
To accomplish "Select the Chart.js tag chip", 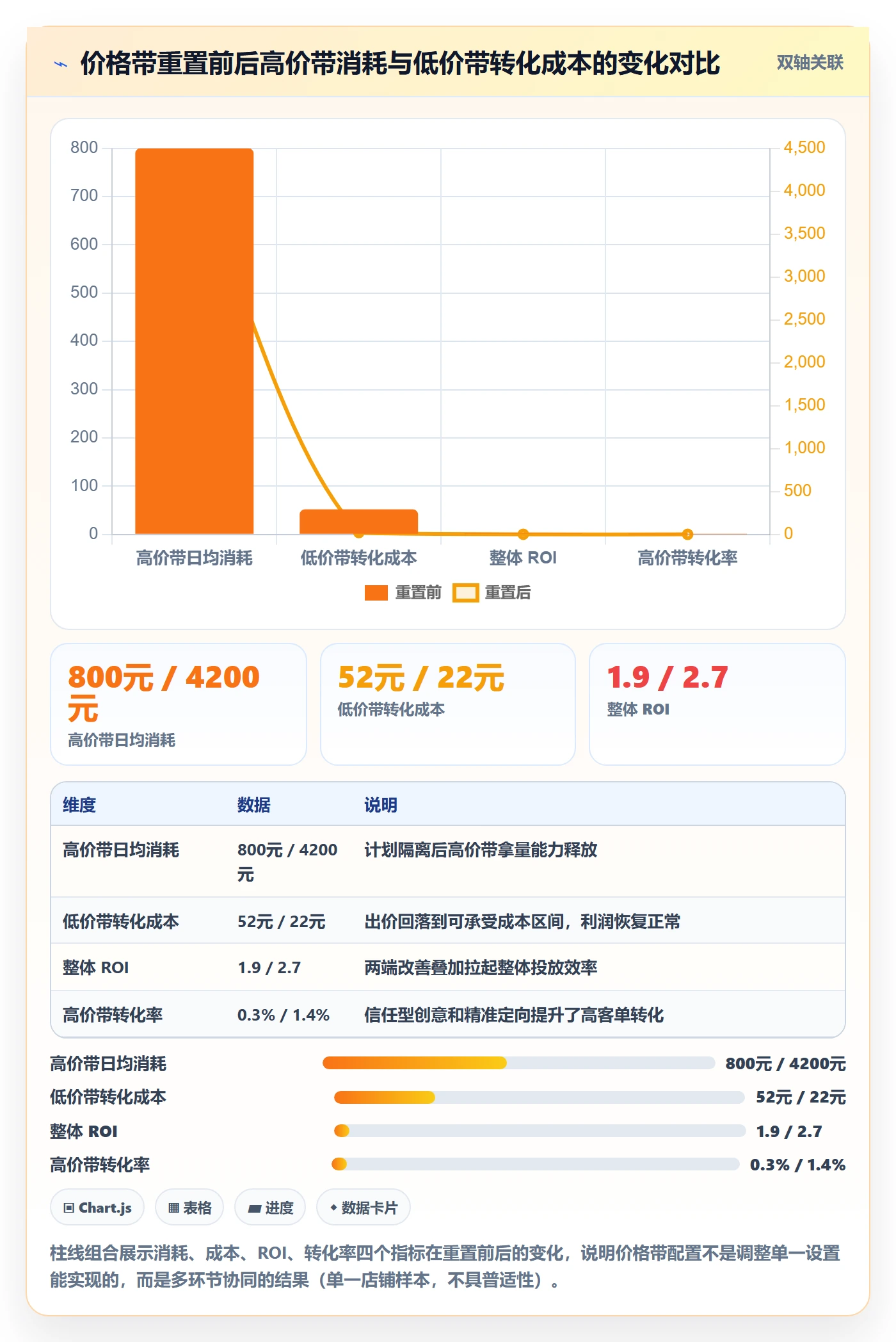I will pos(97,1208).
